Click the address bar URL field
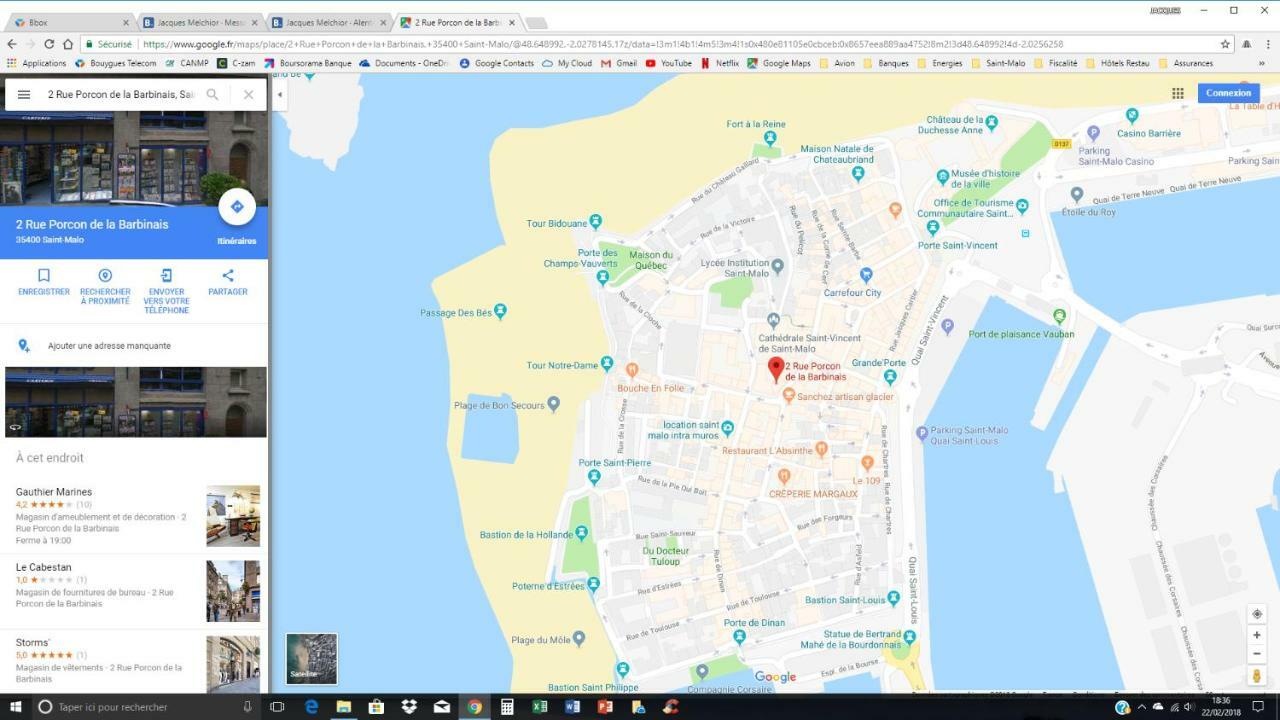Screen dimensions: 1280x720 point(650,44)
